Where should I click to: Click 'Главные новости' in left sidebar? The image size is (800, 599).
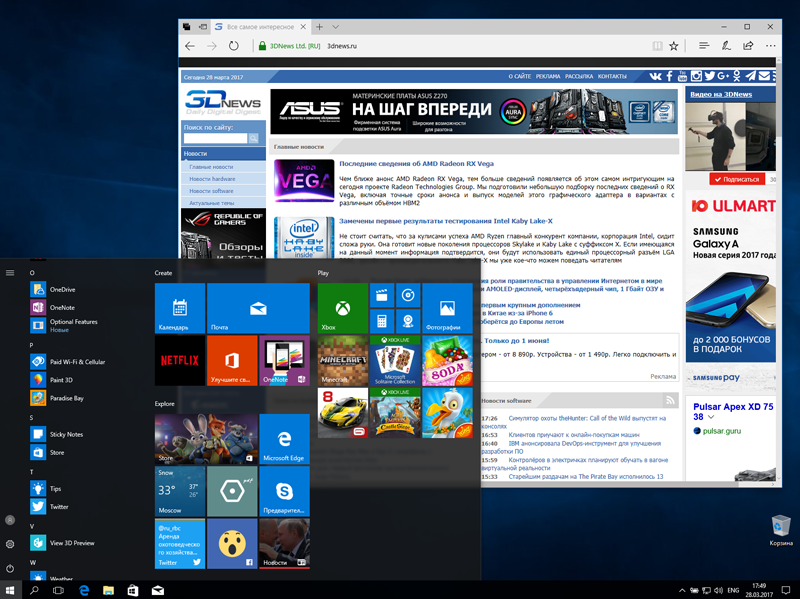pyautogui.click(x=211, y=167)
